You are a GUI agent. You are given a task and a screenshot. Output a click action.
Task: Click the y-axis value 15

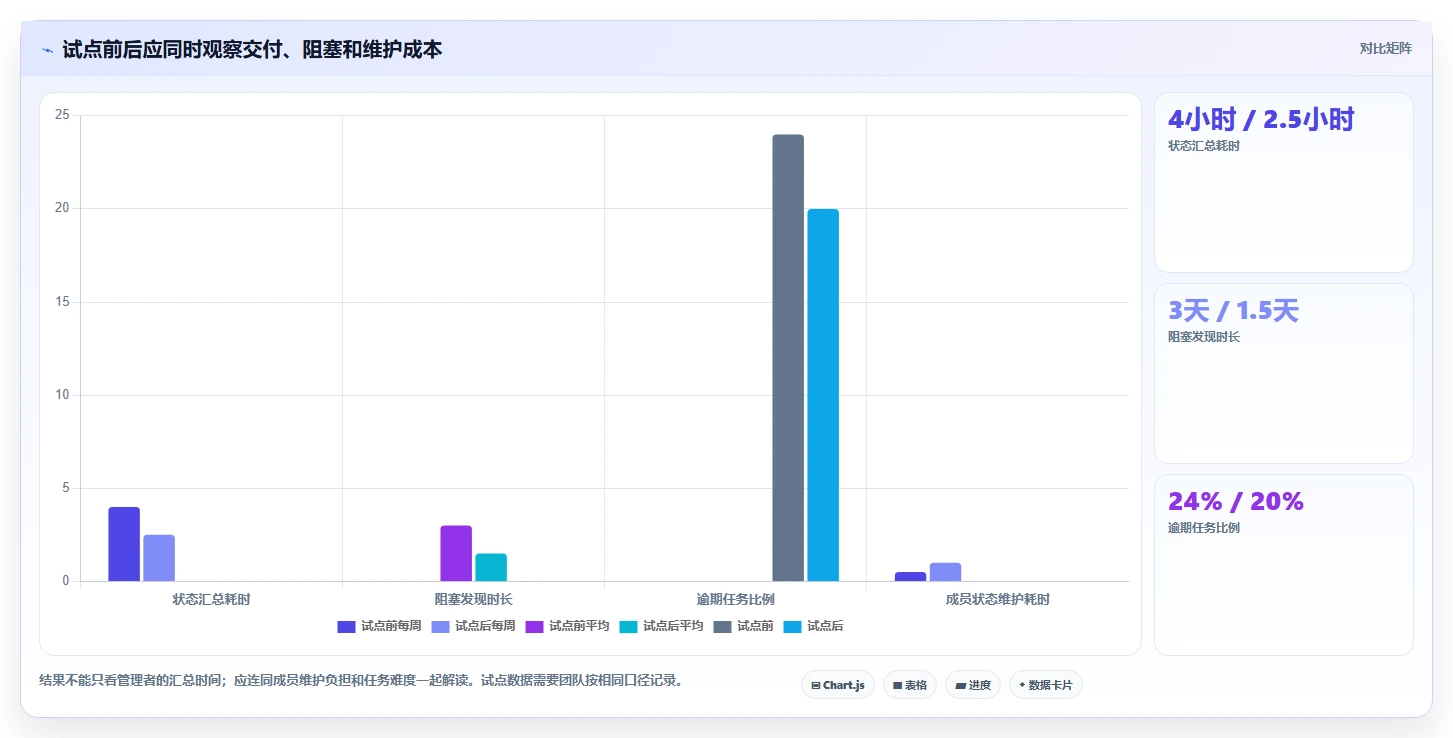[62, 302]
